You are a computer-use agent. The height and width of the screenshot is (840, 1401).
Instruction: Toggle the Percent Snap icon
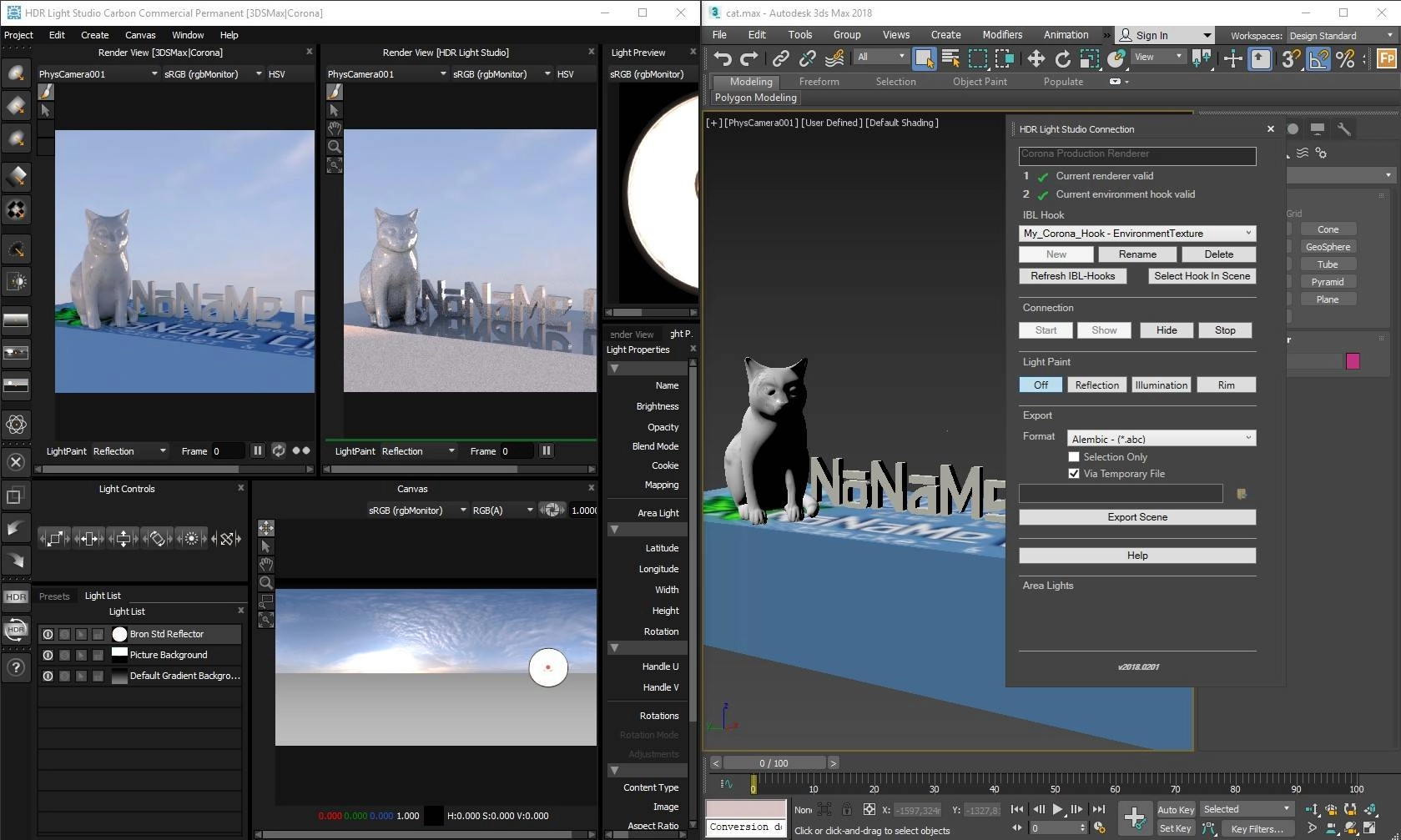1345,58
